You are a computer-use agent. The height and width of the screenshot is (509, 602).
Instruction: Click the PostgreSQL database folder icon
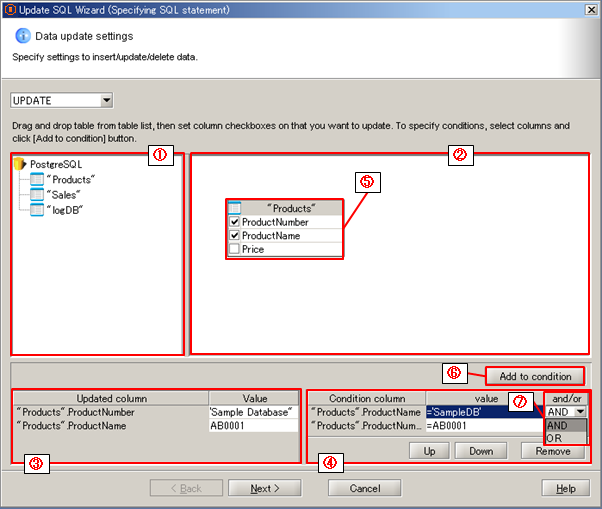click(x=20, y=164)
